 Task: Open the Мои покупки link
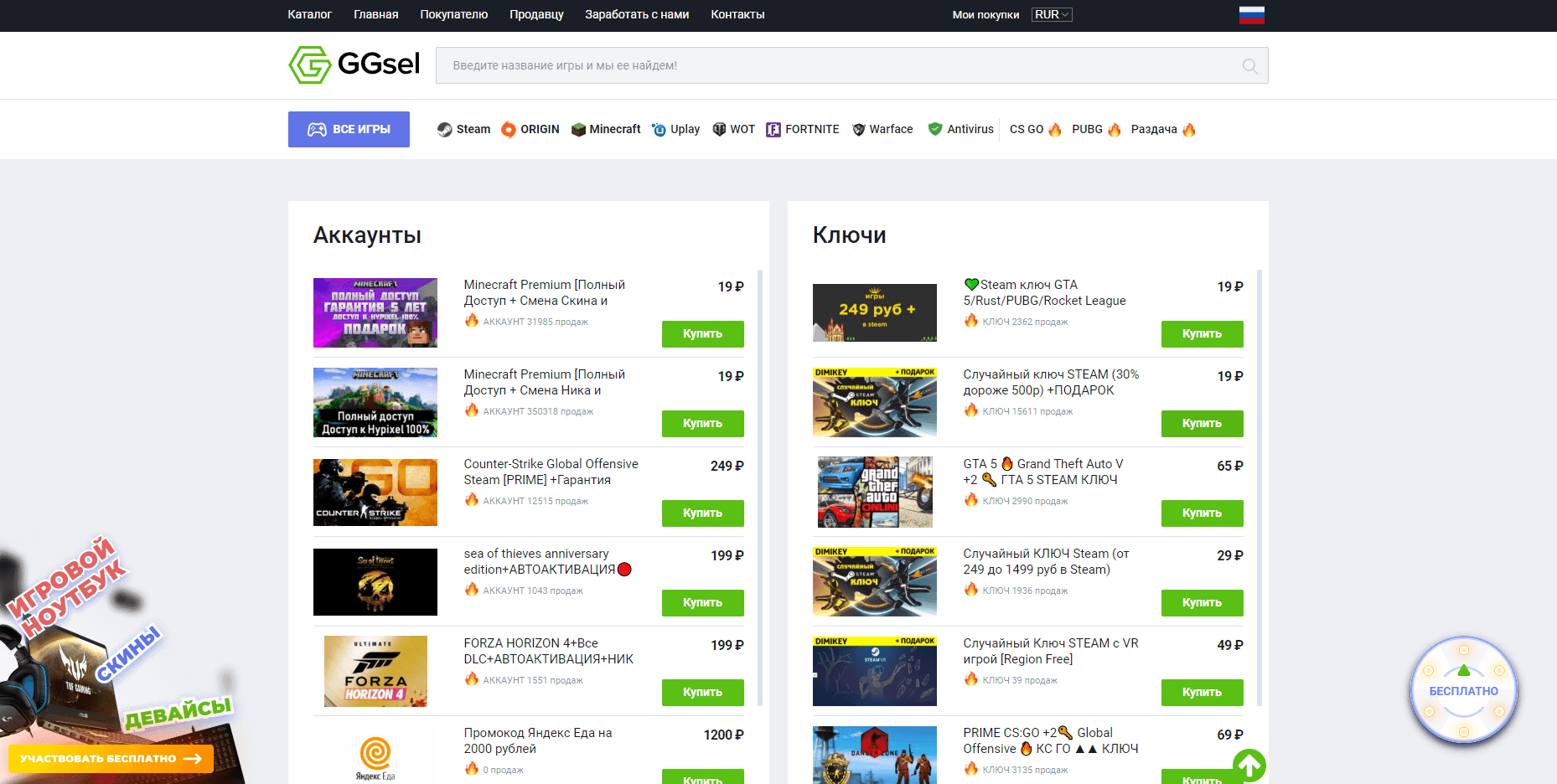[985, 14]
